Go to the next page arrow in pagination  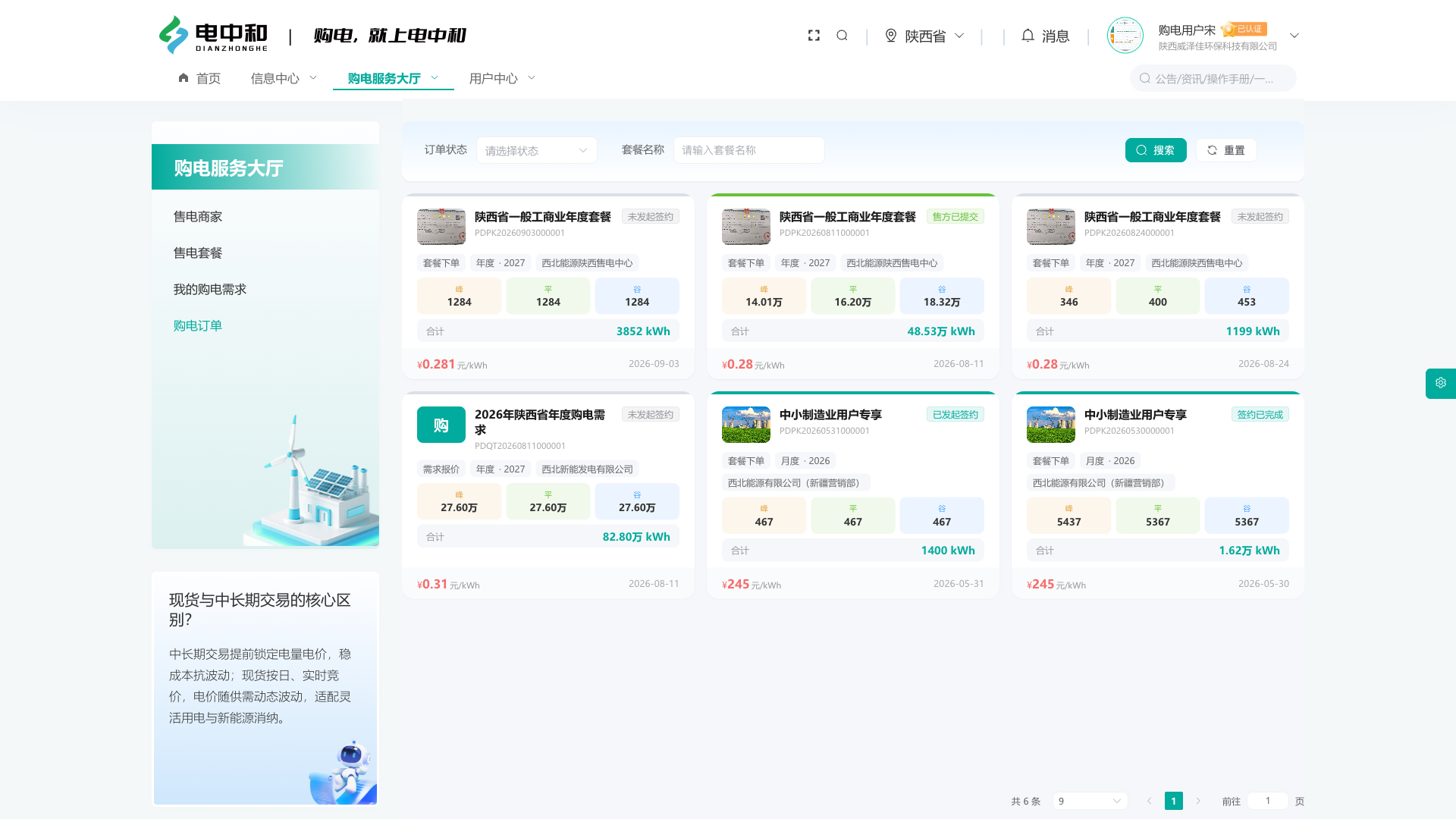pos(1198,801)
